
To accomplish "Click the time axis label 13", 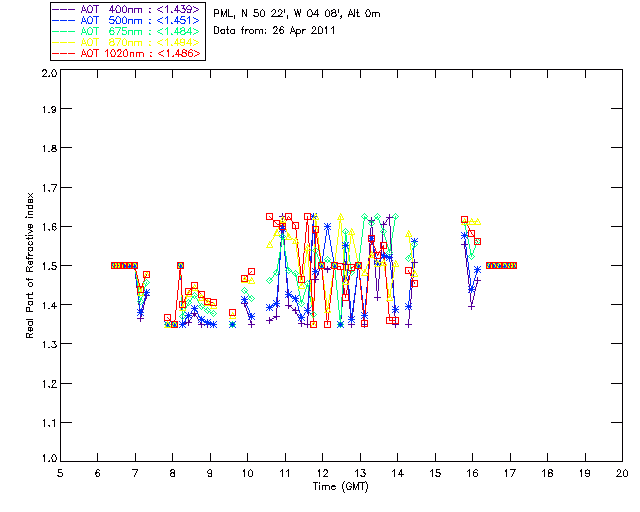I will pos(360,473).
